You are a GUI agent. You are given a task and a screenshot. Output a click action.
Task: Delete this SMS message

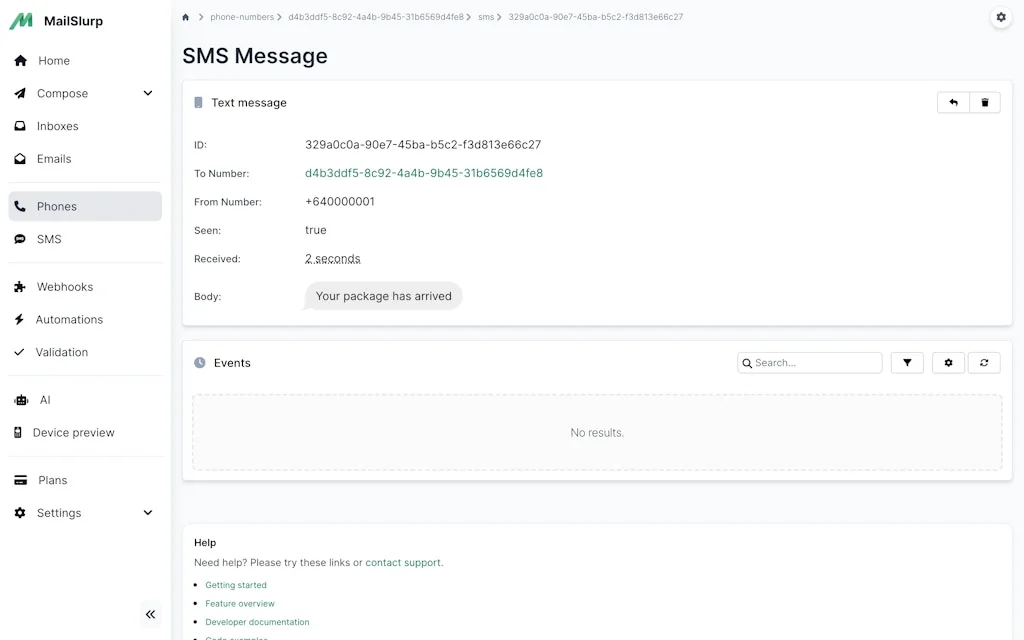click(x=985, y=102)
